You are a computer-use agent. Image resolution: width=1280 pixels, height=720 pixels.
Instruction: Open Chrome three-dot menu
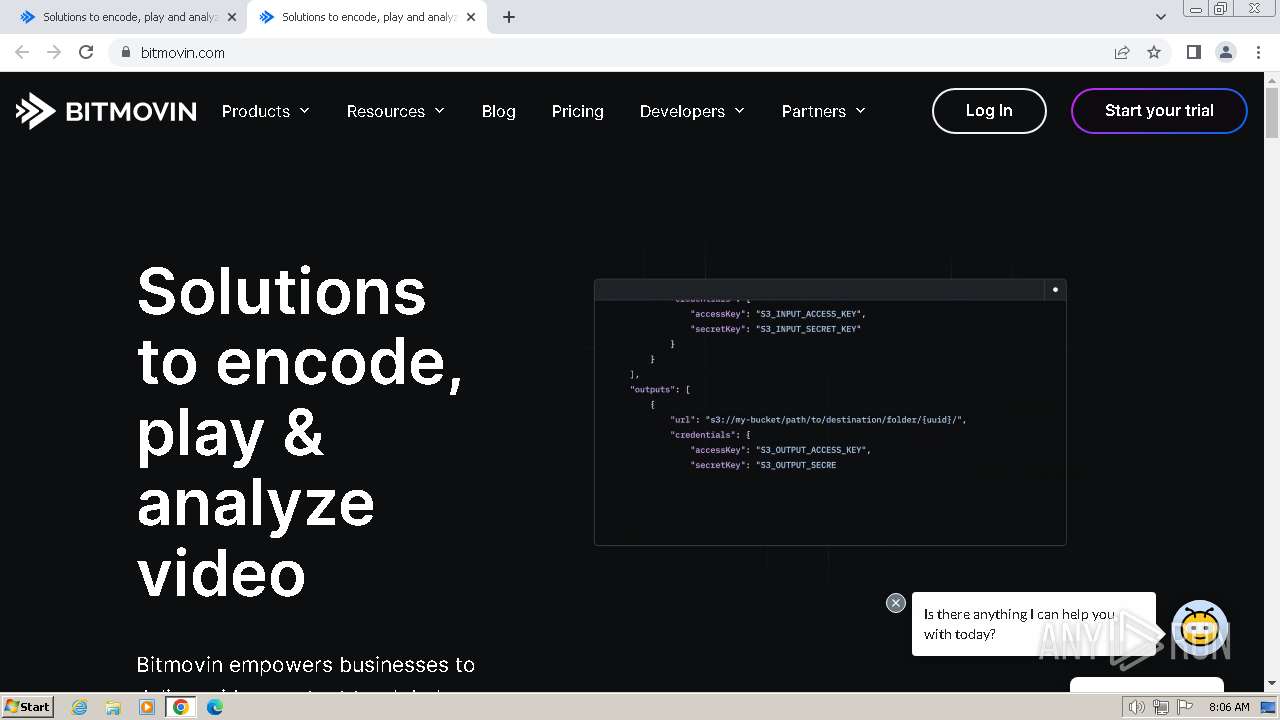[x=1258, y=52]
